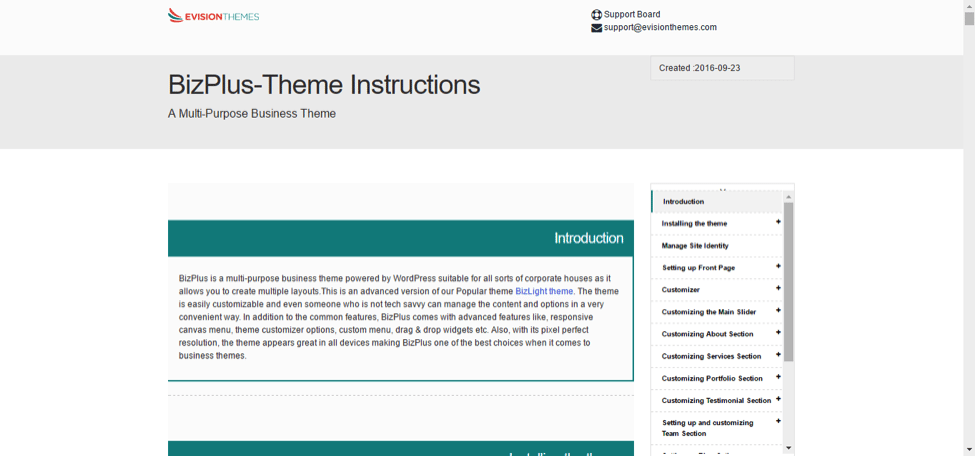Click the sidebar menu scrollbar thumb
Image resolution: width=975 pixels, height=457 pixels.
788,282
